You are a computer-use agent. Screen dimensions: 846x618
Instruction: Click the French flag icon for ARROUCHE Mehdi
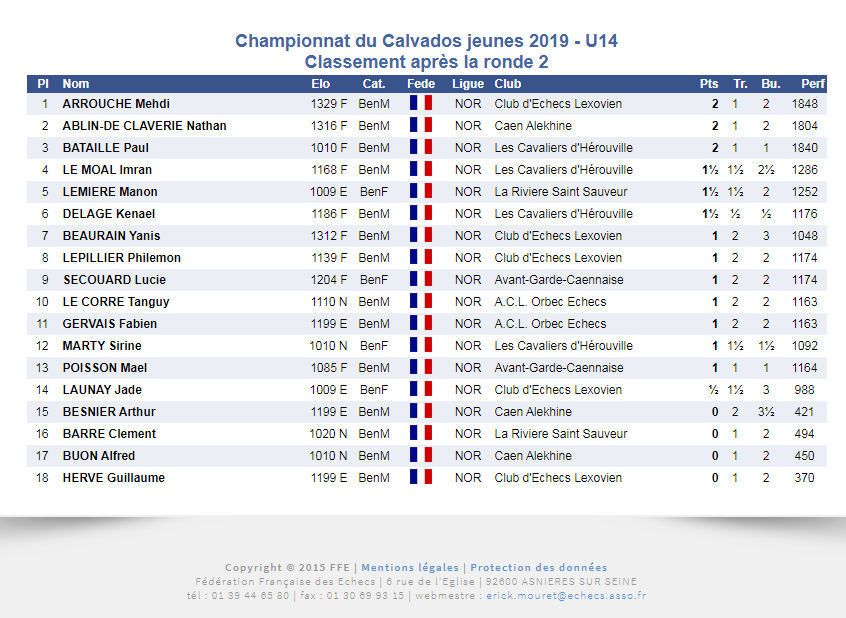(420, 104)
